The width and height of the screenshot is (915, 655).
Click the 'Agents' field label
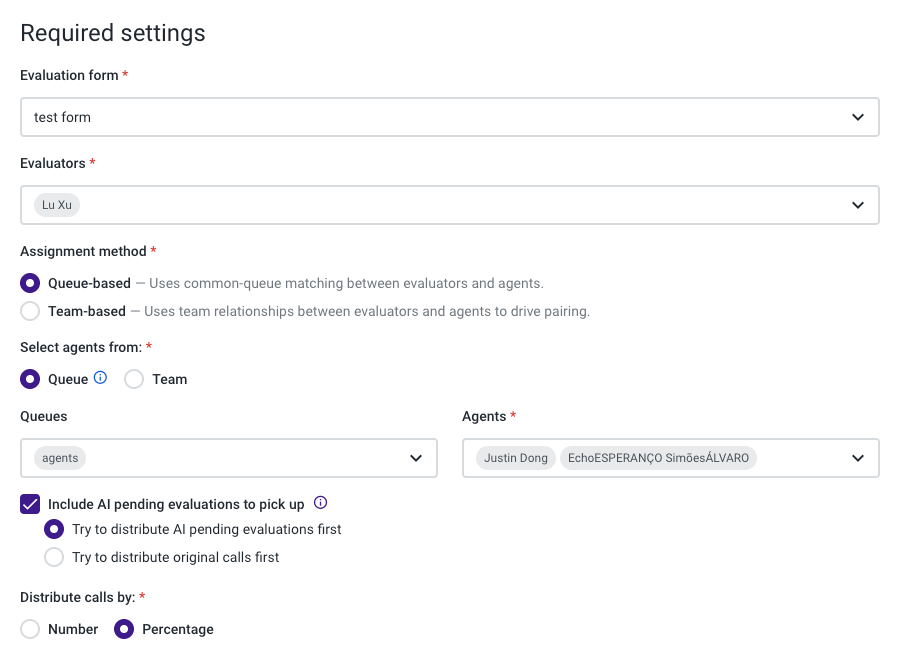(484, 416)
